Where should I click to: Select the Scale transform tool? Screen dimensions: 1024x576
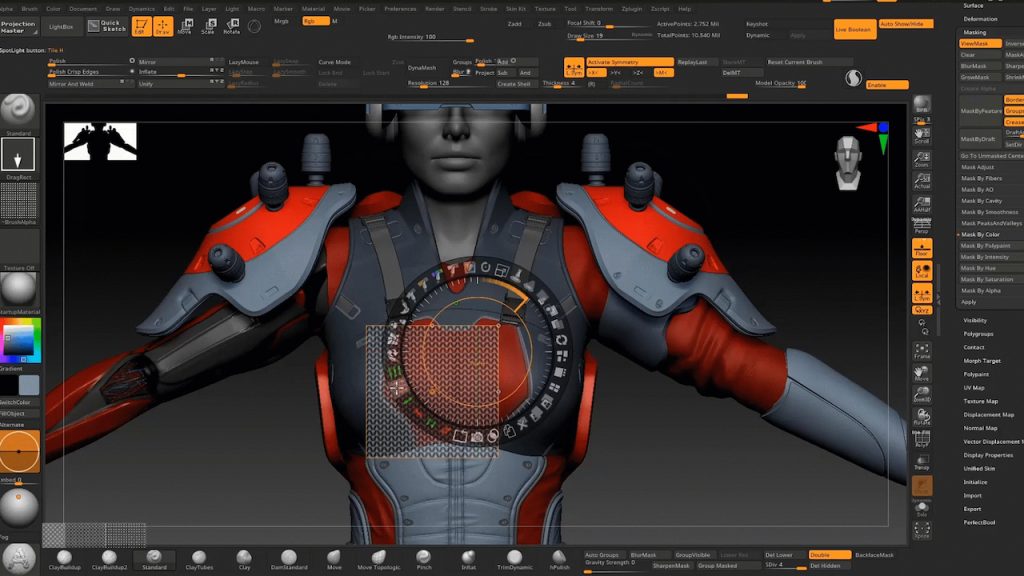coord(208,27)
